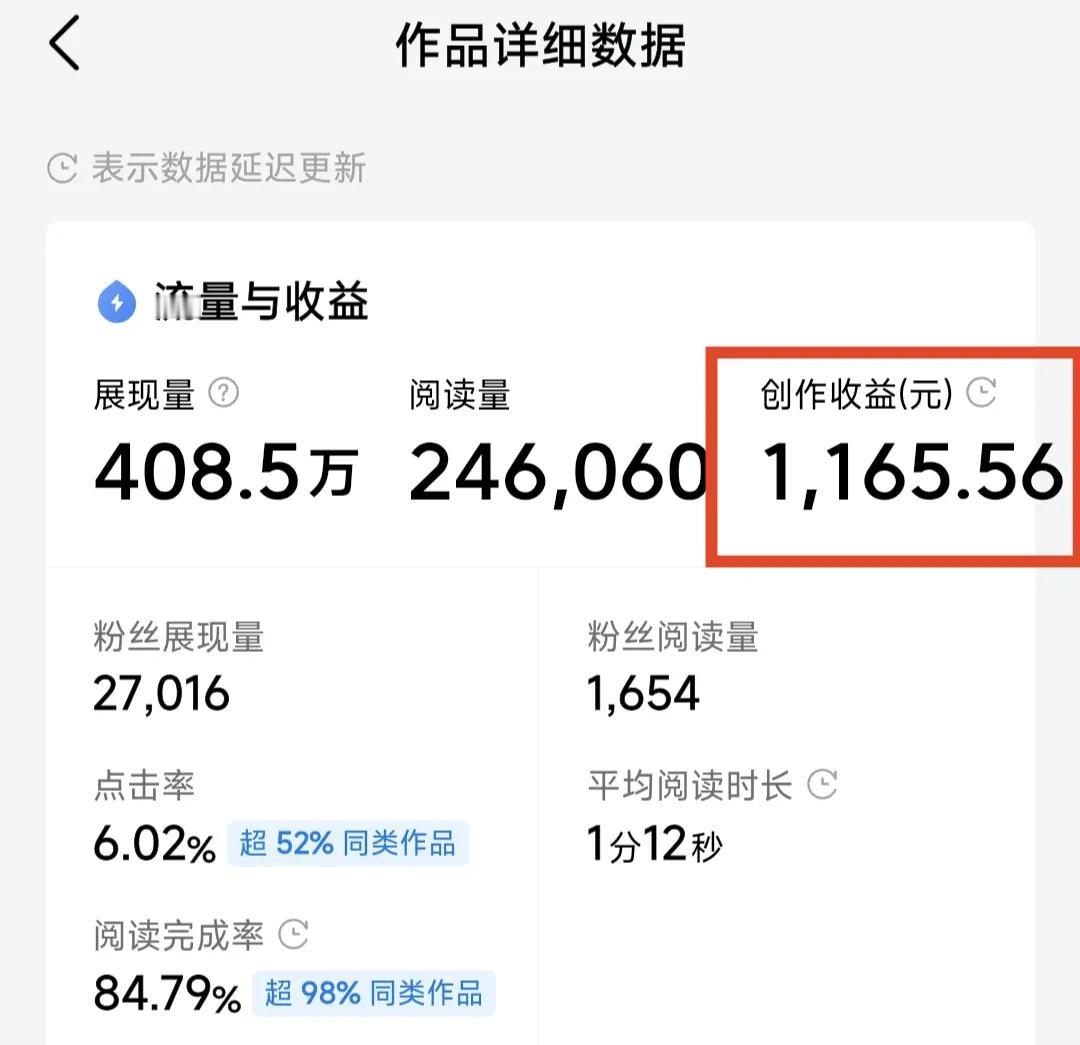Viewport: 1080px width, 1045px height.
Task: Tap the 超 52% 同类作品 badge
Action: 348,843
